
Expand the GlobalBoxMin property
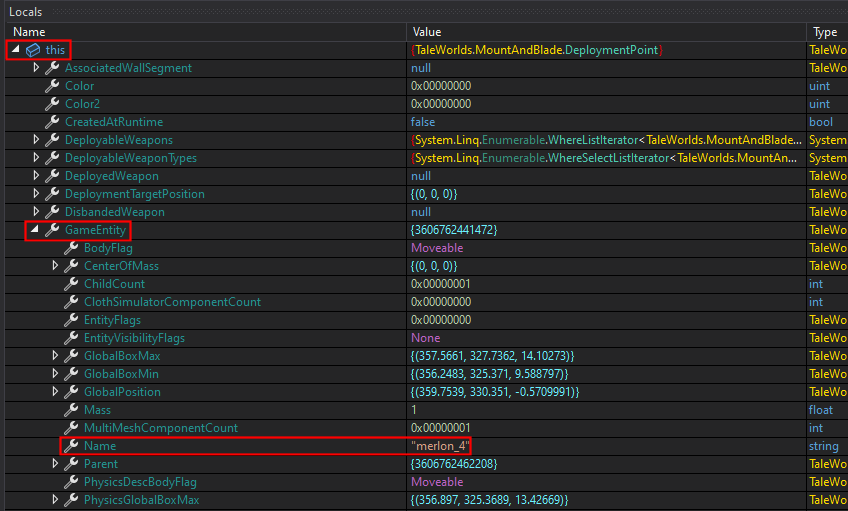pos(55,374)
